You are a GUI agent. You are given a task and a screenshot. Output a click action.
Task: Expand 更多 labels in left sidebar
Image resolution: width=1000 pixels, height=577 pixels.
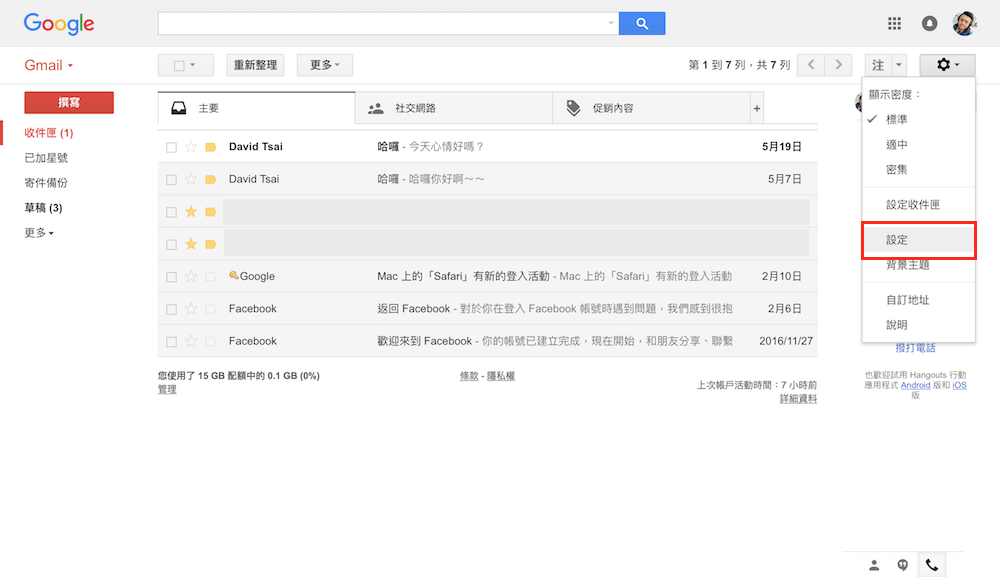point(39,233)
